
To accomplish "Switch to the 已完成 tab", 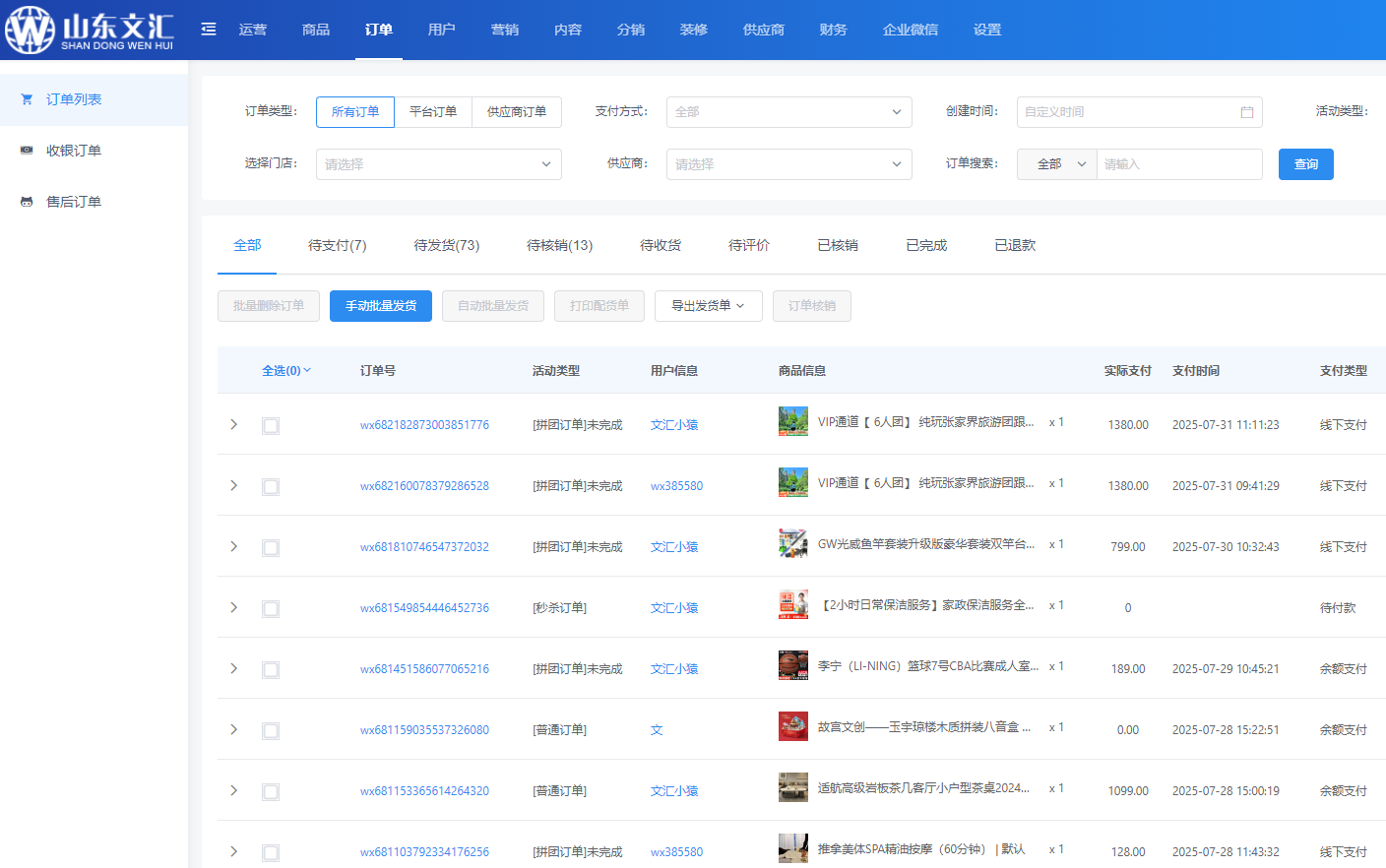I will (926, 245).
